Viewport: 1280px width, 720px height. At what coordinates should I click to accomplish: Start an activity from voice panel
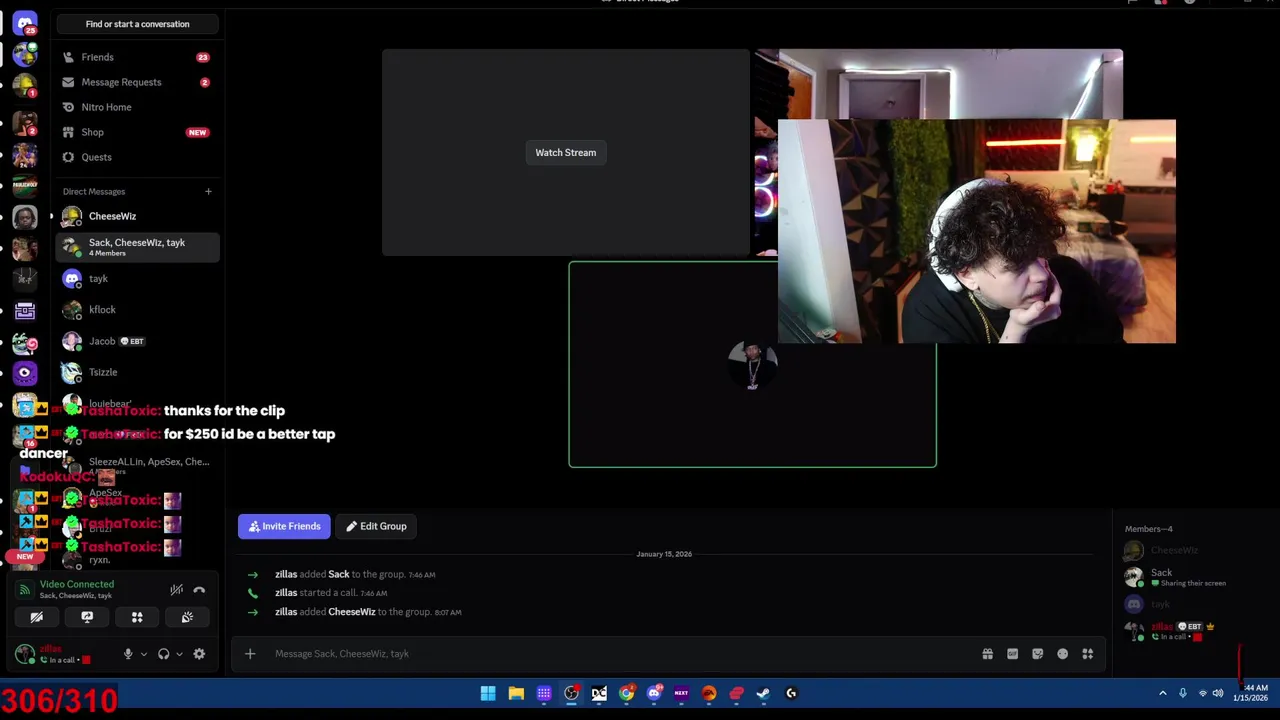(137, 618)
